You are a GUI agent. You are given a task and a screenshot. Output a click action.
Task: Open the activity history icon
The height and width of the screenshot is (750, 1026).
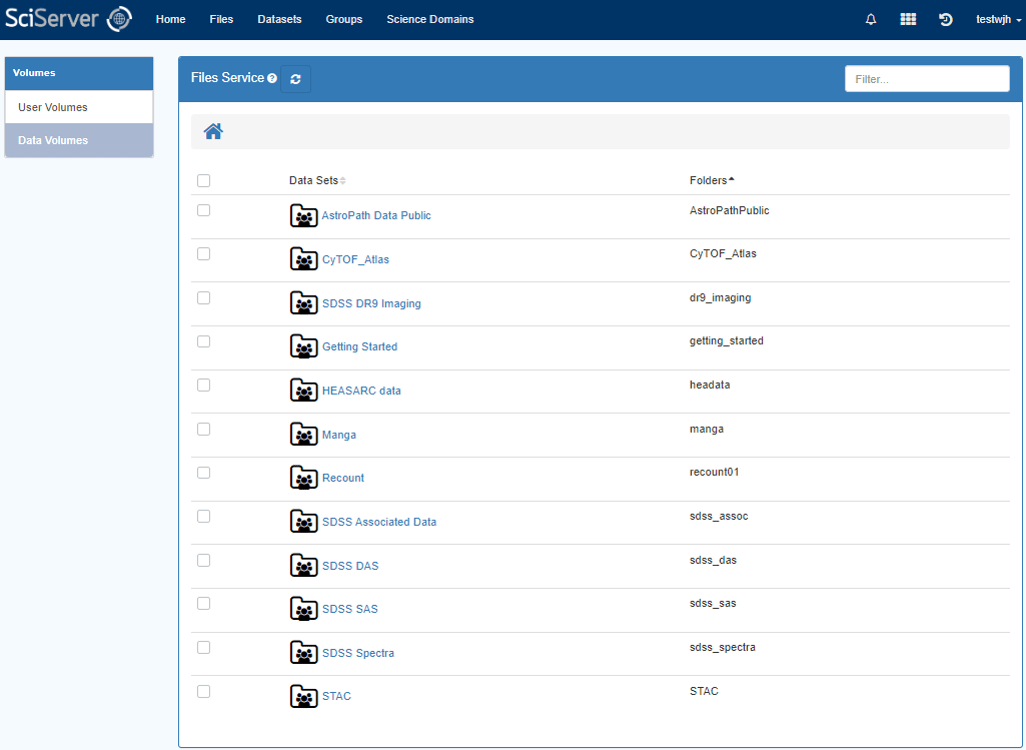coord(946,19)
